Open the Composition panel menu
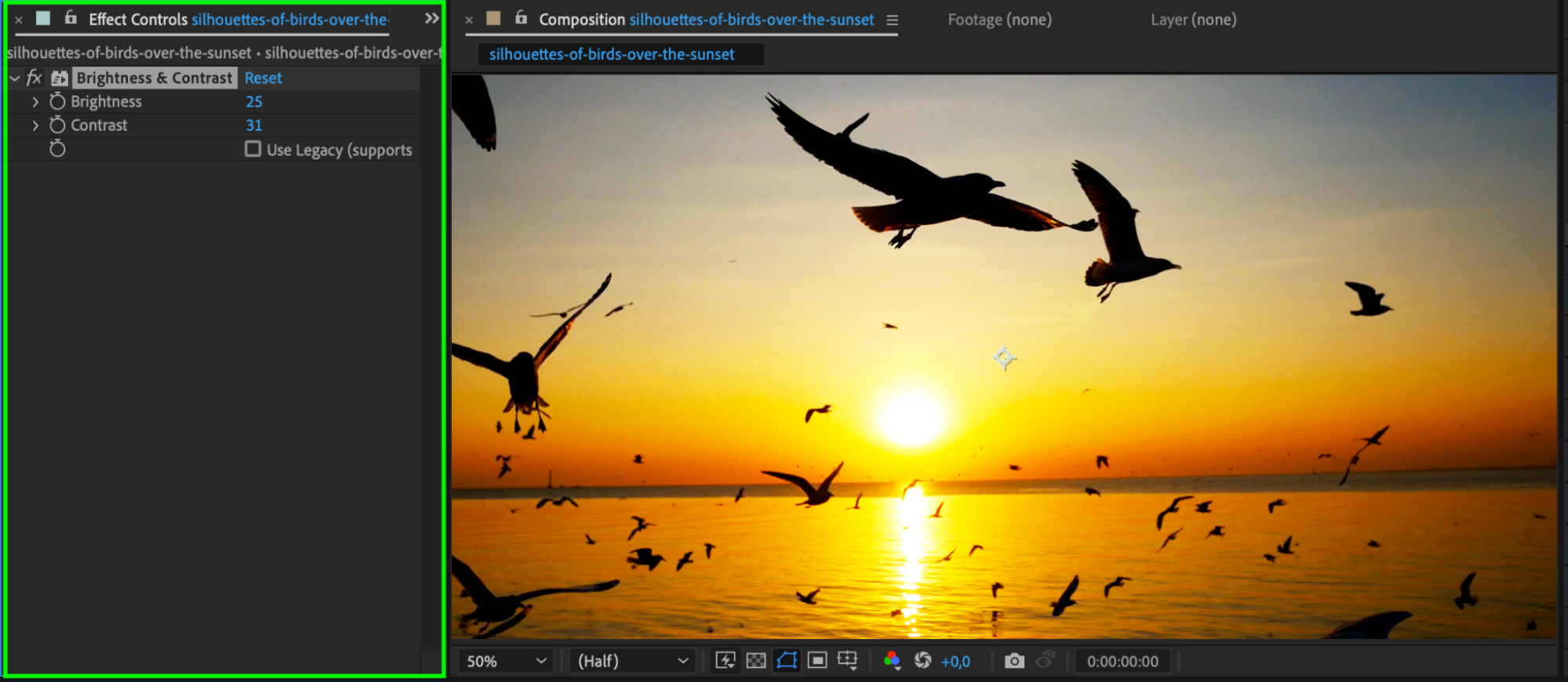The height and width of the screenshot is (682, 1568). tap(892, 20)
